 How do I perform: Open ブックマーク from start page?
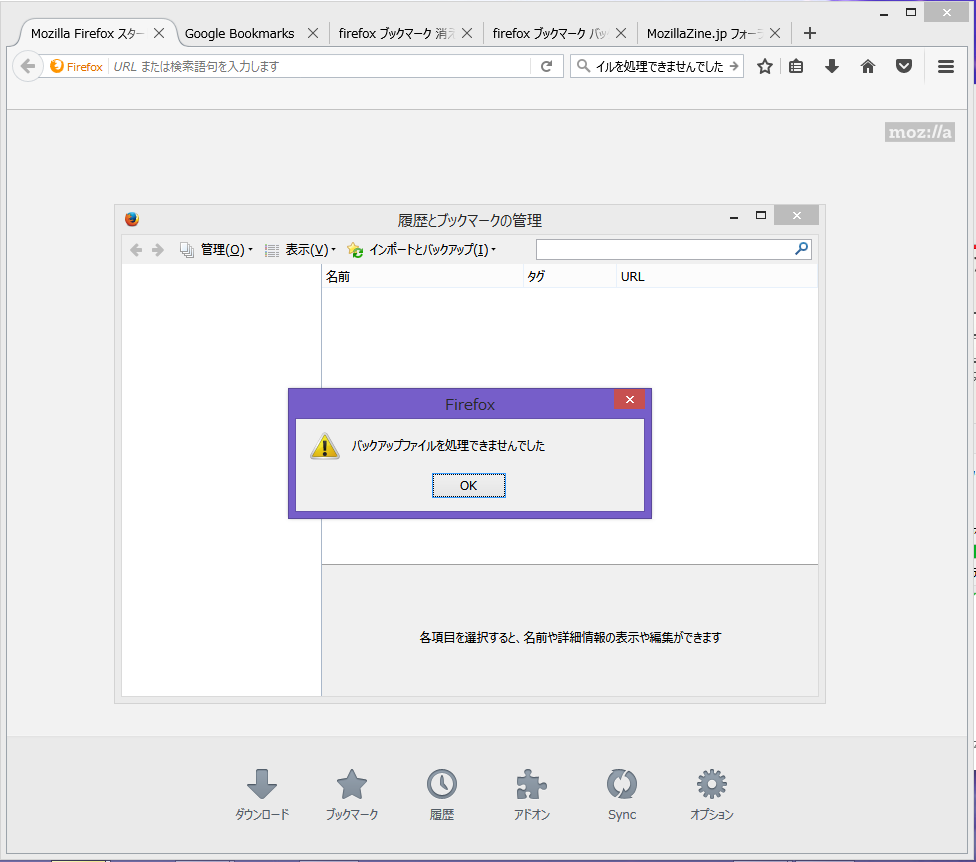point(352,795)
